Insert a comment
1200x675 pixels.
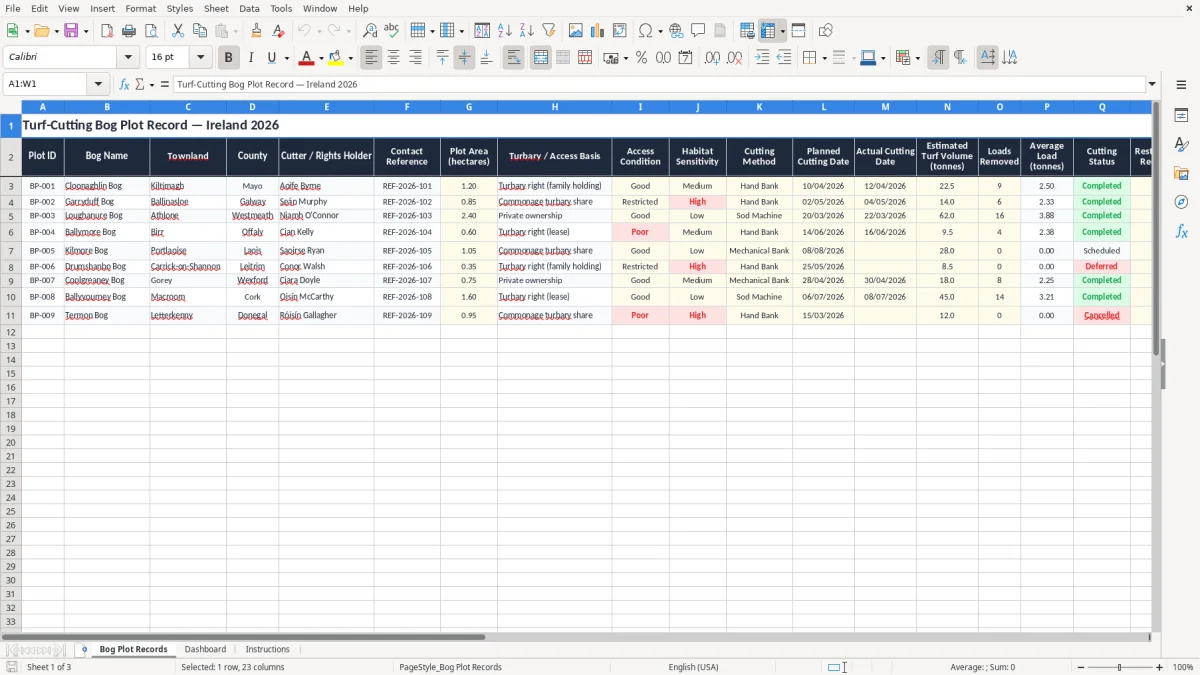tap(698, 31)
